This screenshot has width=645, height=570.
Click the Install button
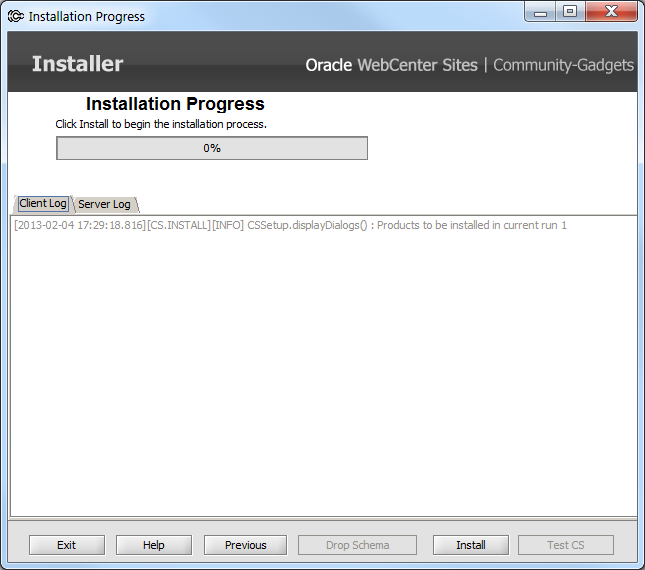pyautogui.click(x=471, y=545)
